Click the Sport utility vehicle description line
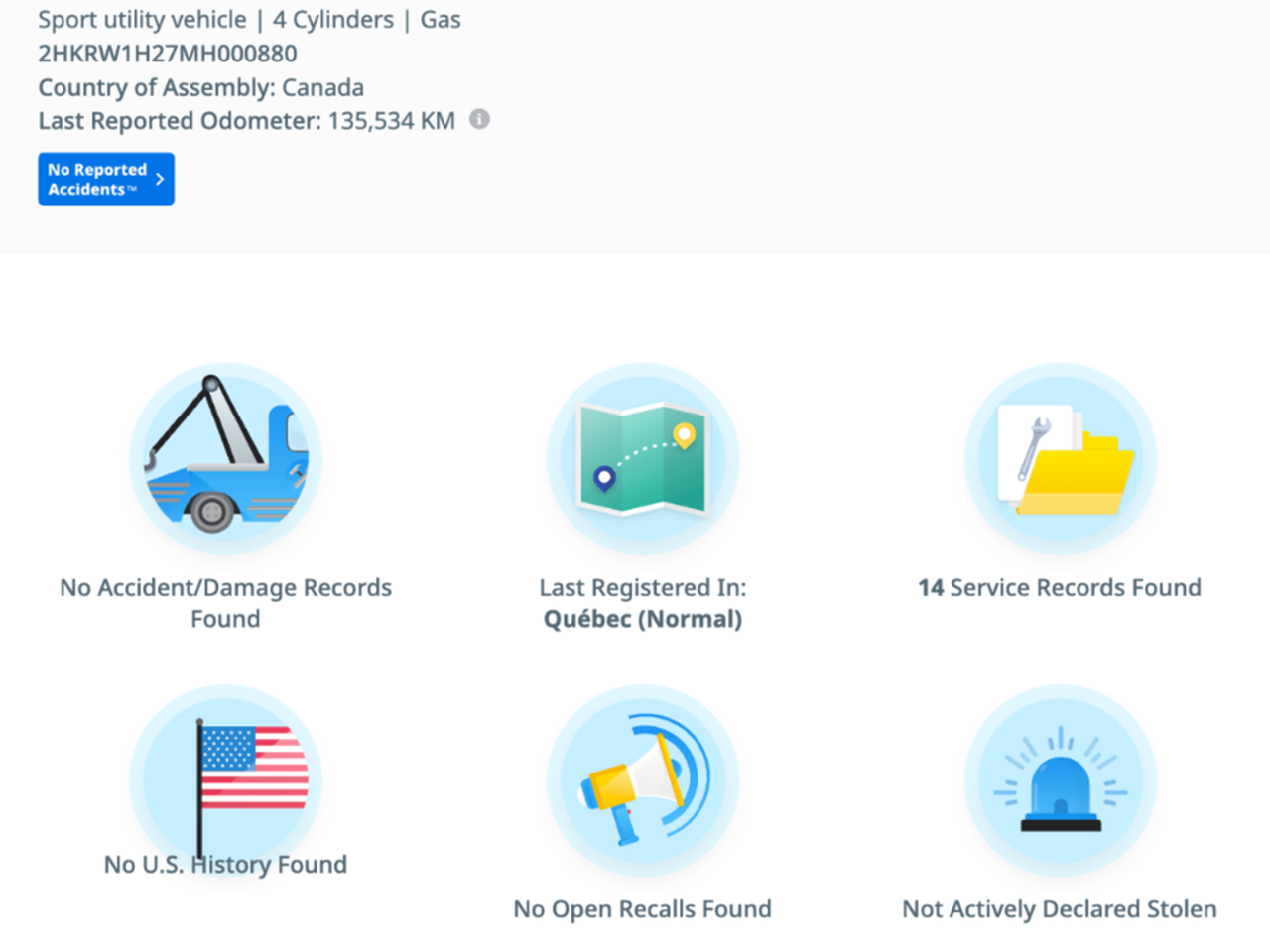 tap(249, 20)
